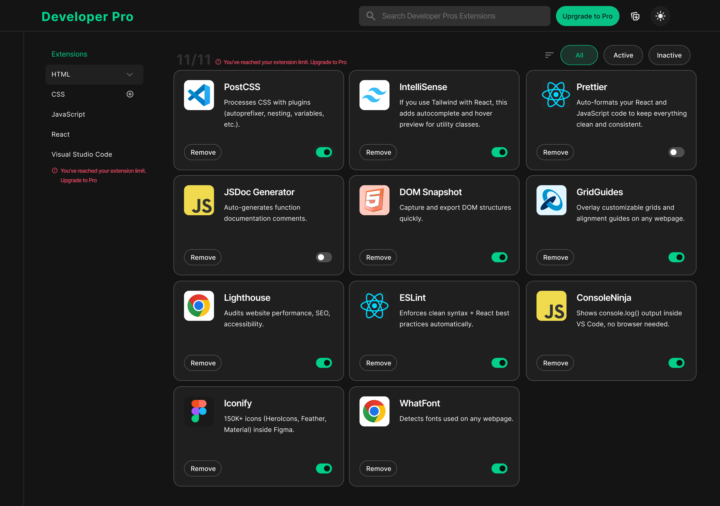Screen dimensions: 720x506
Task: Click the 11/11 extension counter
Action: tap(194, 60)
